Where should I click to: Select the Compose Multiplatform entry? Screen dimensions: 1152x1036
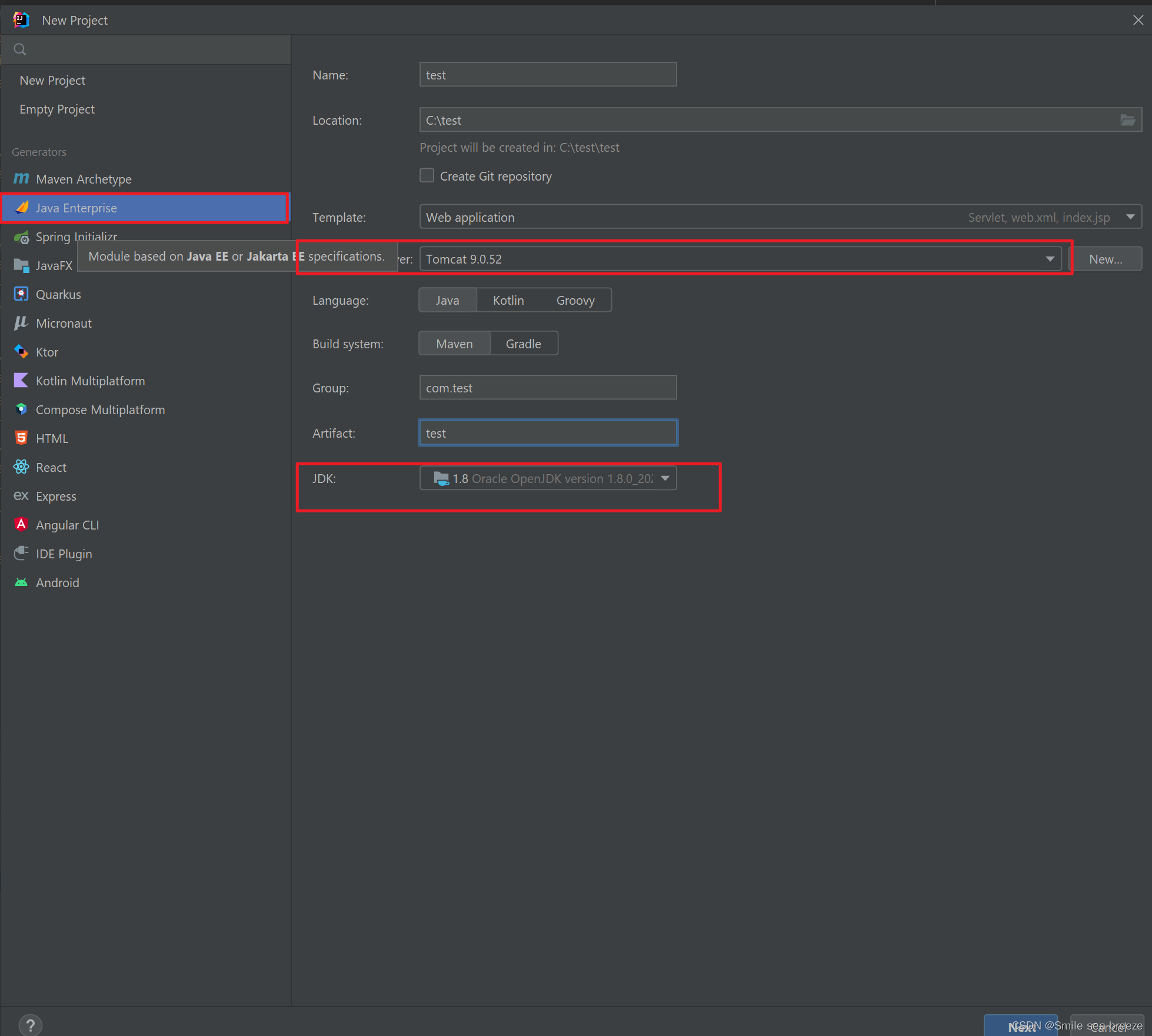coord(146,409)
